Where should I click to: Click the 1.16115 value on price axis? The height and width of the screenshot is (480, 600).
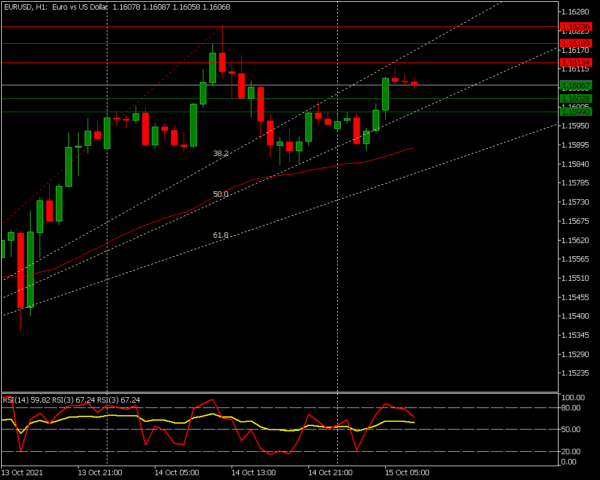coord(575,69)
